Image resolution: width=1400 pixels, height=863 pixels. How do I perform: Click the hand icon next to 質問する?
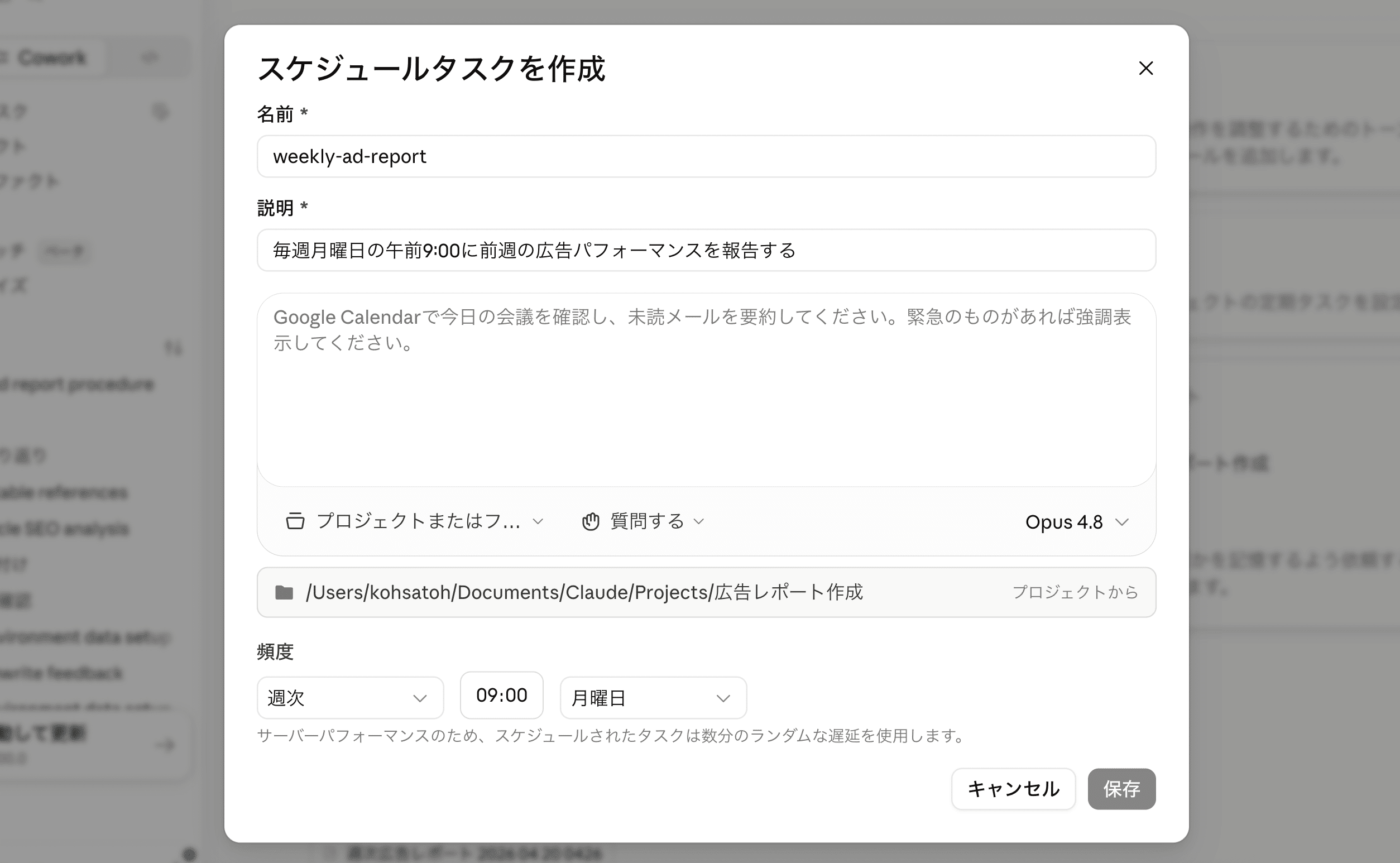pyautogui.click(x=590, y=521)
